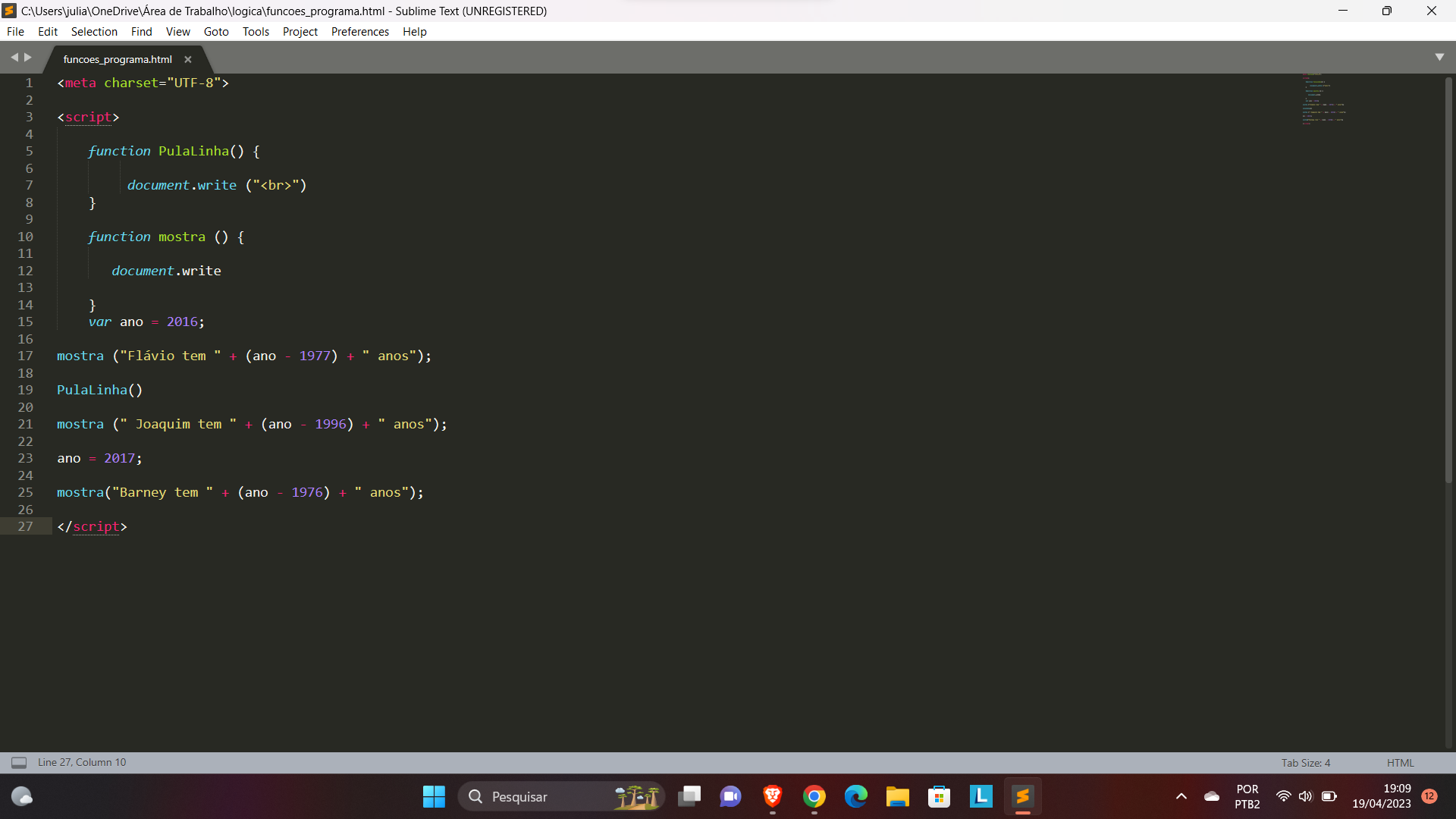Image resolution: width=1456 pixels, height=819 pixels.
Task: Open the notification badge showing 12
Action: click(1429, 796)
